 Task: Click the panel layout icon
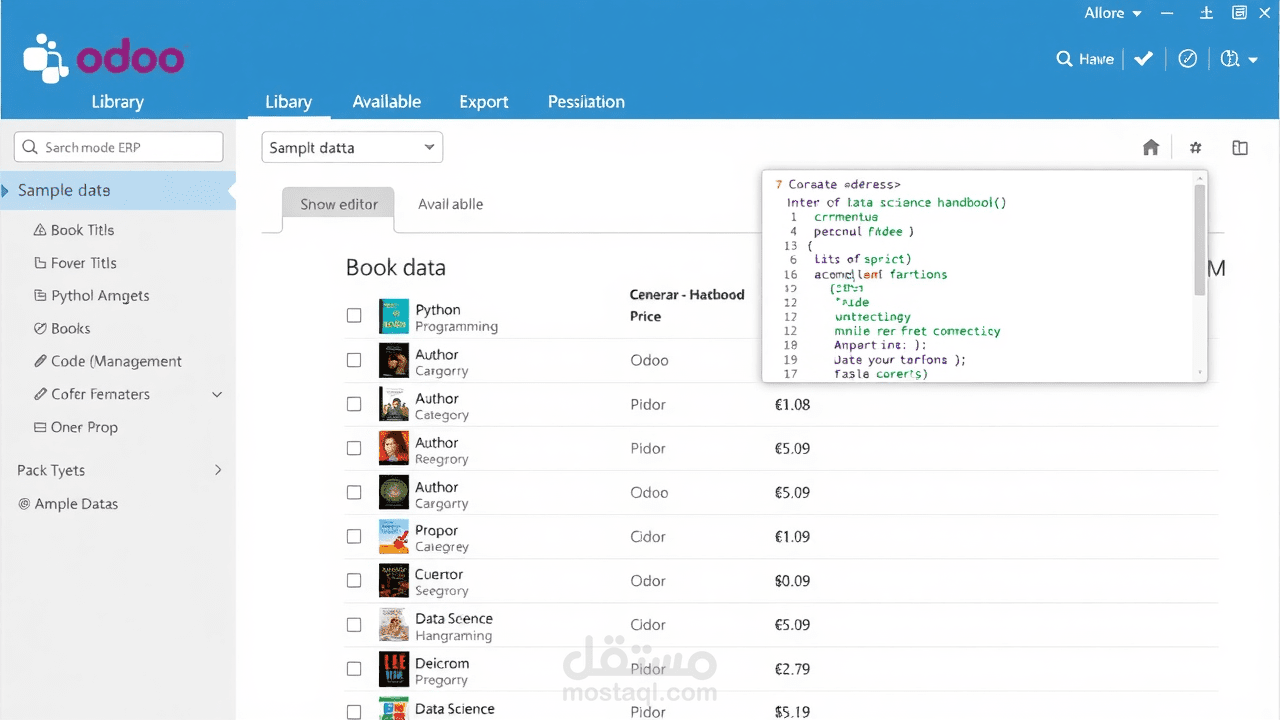point(1240,147)
